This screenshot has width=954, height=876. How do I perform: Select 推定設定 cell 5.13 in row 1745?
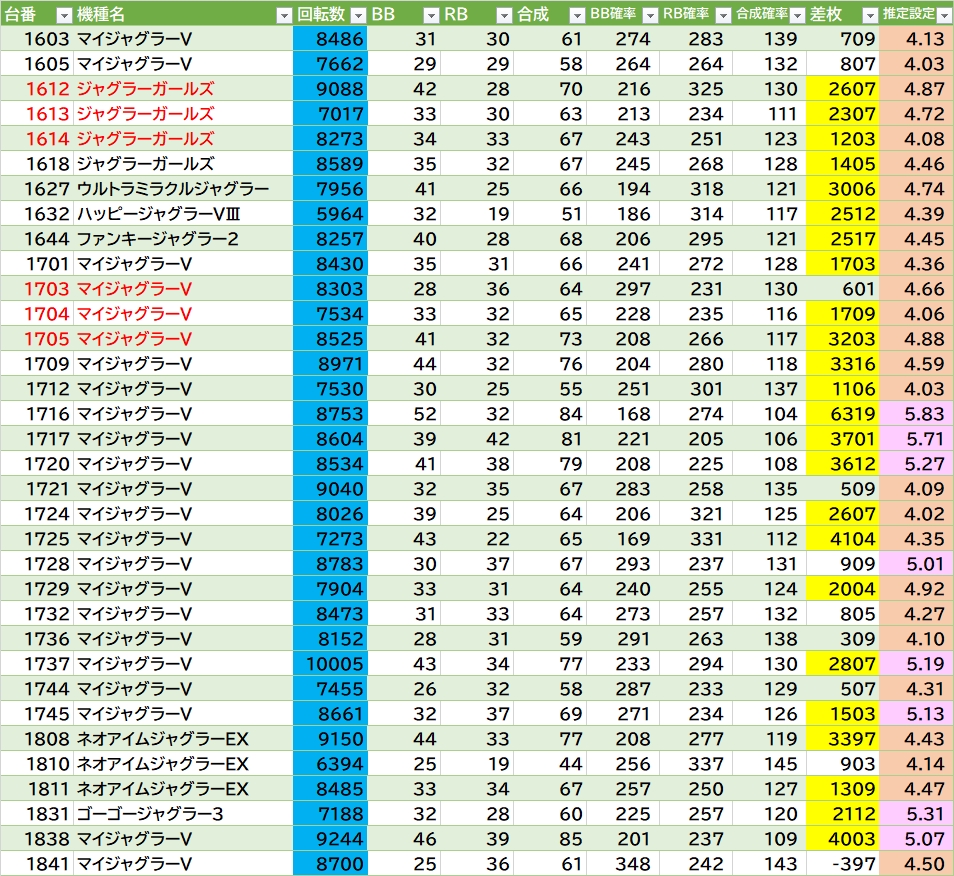click(x=916, y=714)
